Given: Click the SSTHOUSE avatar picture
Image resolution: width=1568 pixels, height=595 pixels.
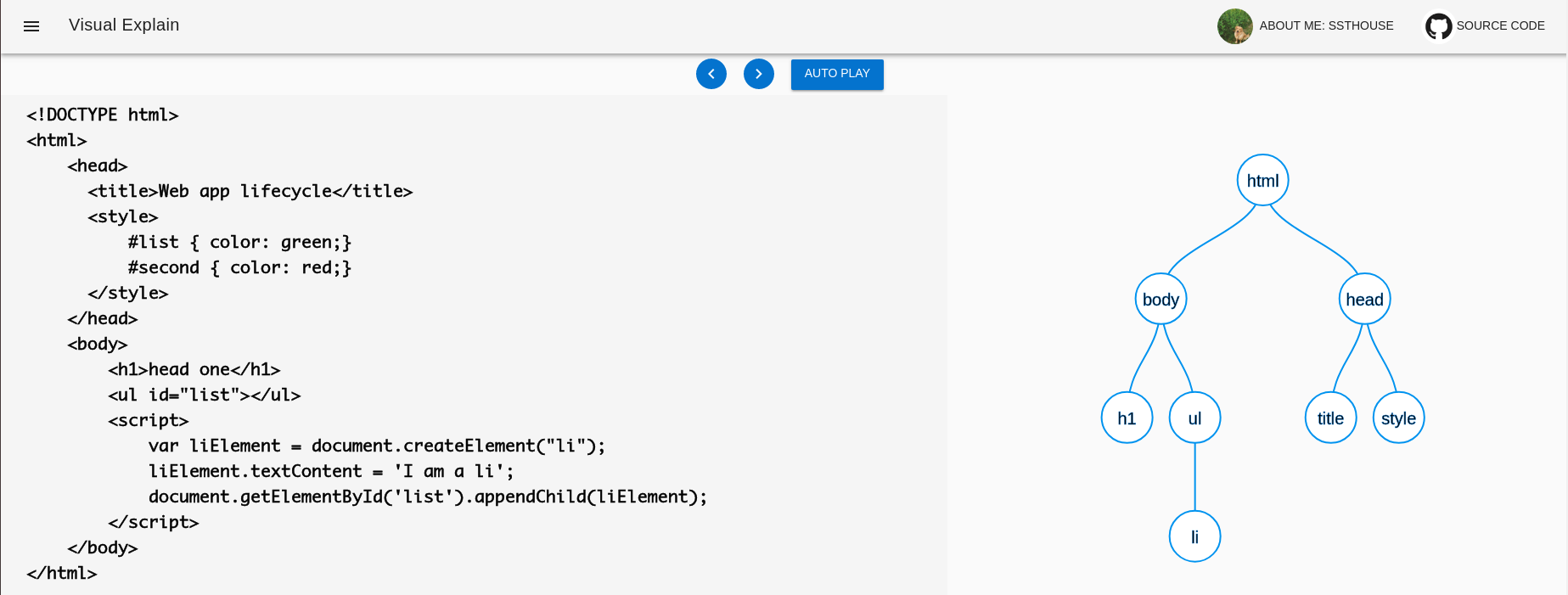Looking at the screenshot, I should [x=1234, y=26].
